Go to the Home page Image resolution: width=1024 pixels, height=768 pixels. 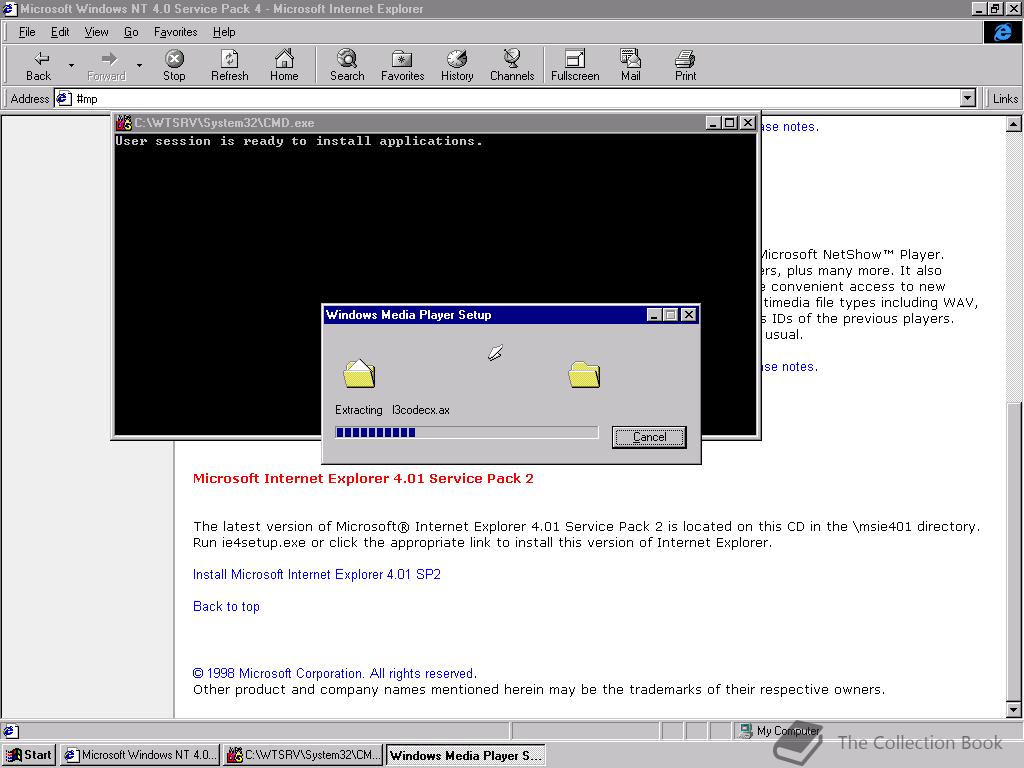(x=284, y=65)
